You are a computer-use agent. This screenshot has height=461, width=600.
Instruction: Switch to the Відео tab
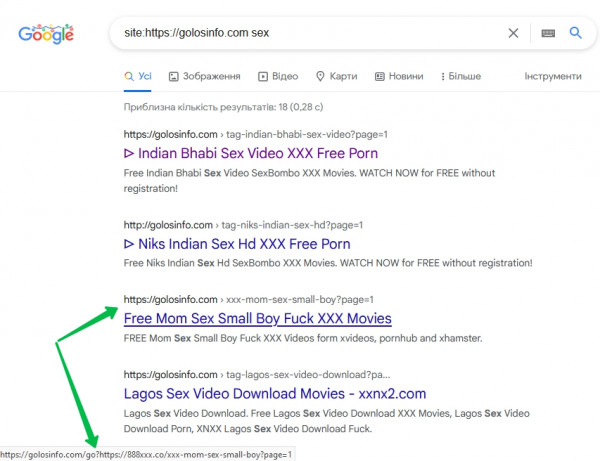pos(278,76)
